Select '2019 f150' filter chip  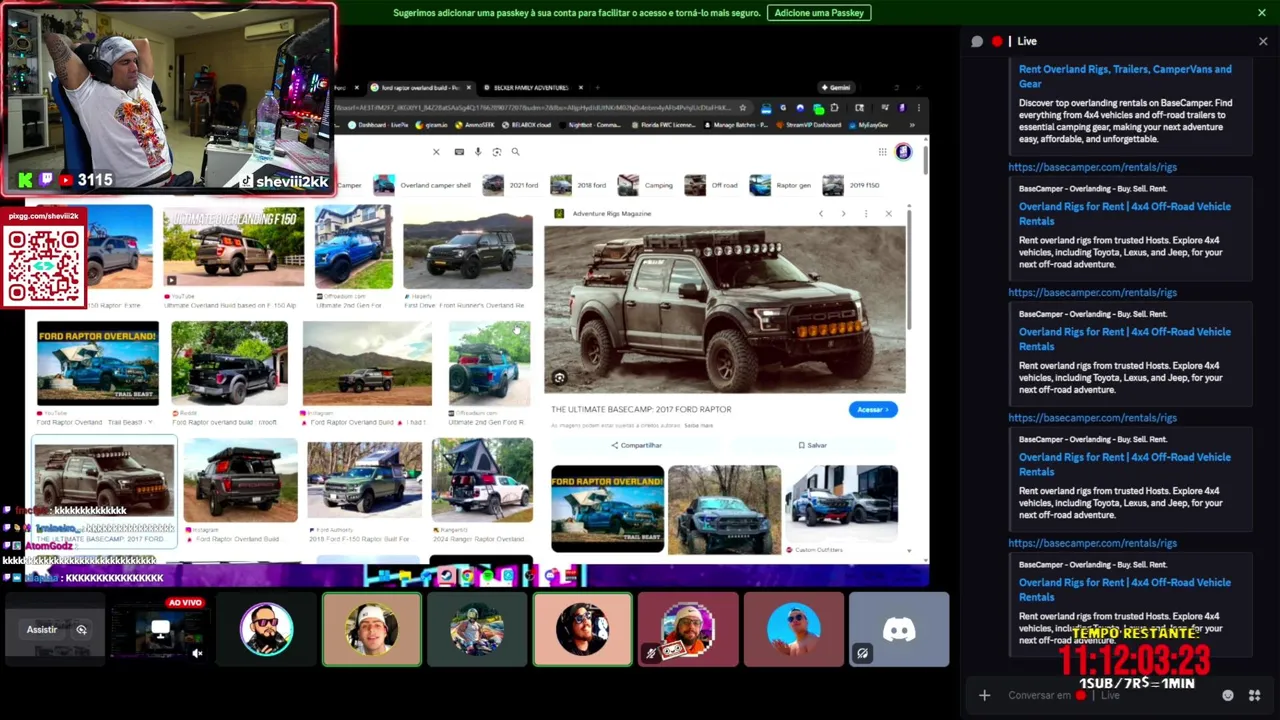(x=851, y=185)
